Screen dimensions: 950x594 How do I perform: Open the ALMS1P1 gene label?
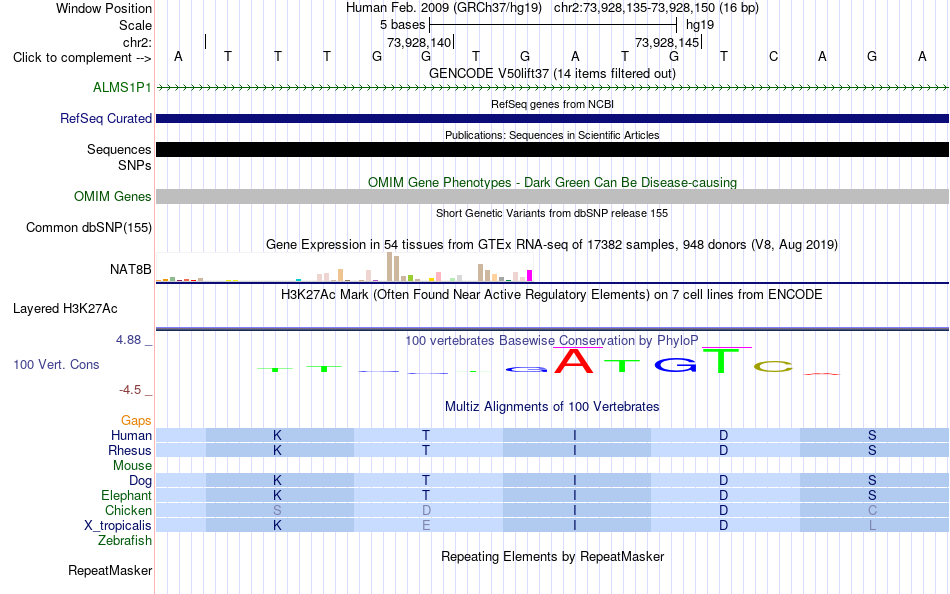(122, 87)
